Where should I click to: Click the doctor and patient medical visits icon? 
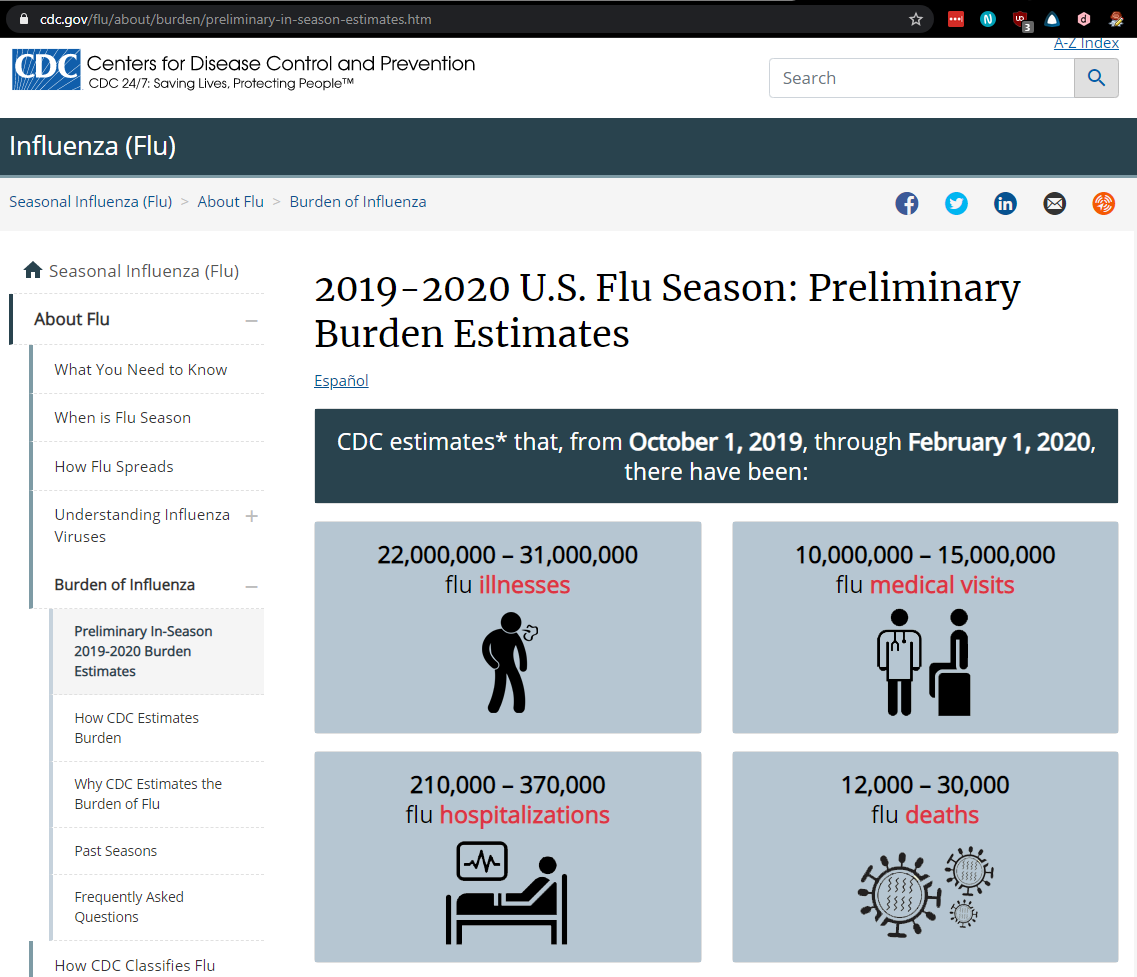point(923,662)
